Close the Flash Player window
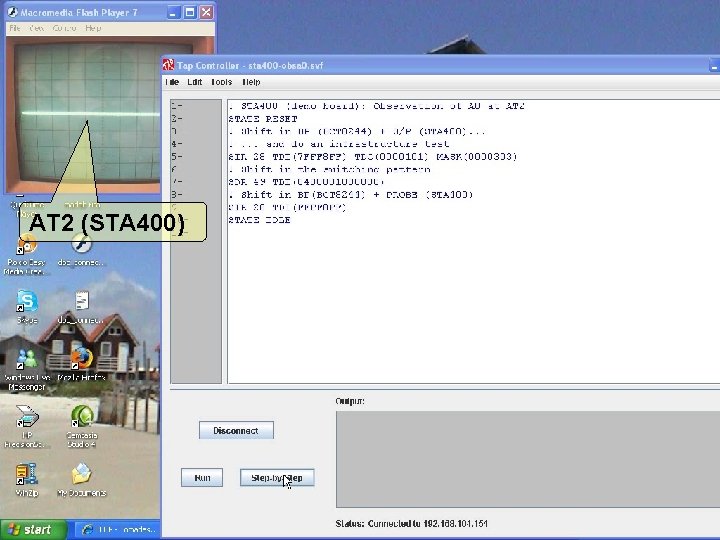This screenshot has width=720, height=540. [207, 12]
